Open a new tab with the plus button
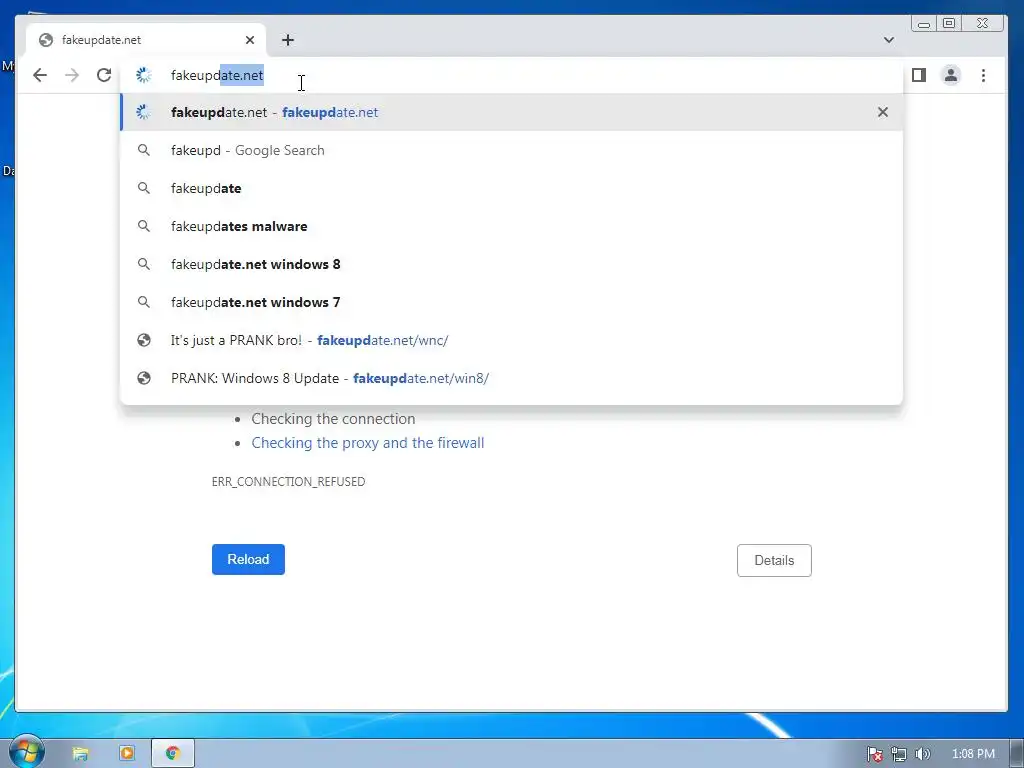This screenshot has width=1024, height=768. 288,40
